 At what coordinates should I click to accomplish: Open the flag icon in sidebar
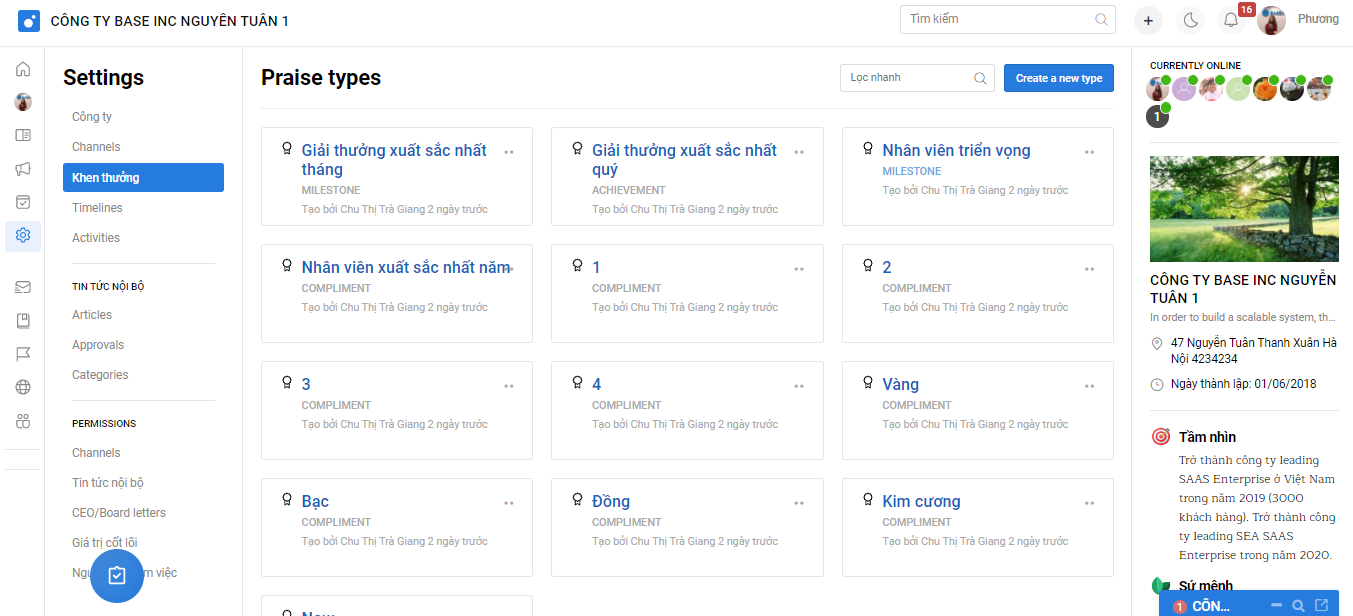click(x=23, y=354)
